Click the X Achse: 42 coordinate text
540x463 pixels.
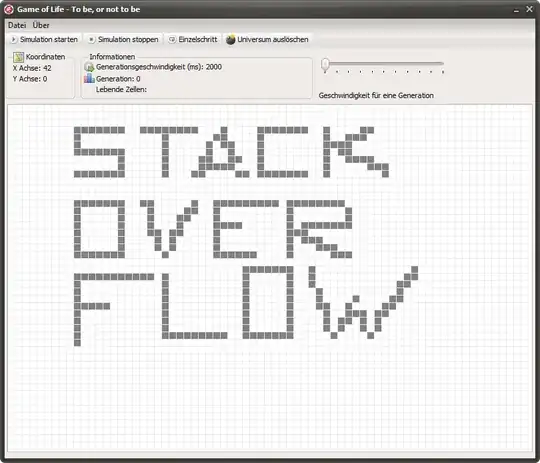tap(32, 68)
